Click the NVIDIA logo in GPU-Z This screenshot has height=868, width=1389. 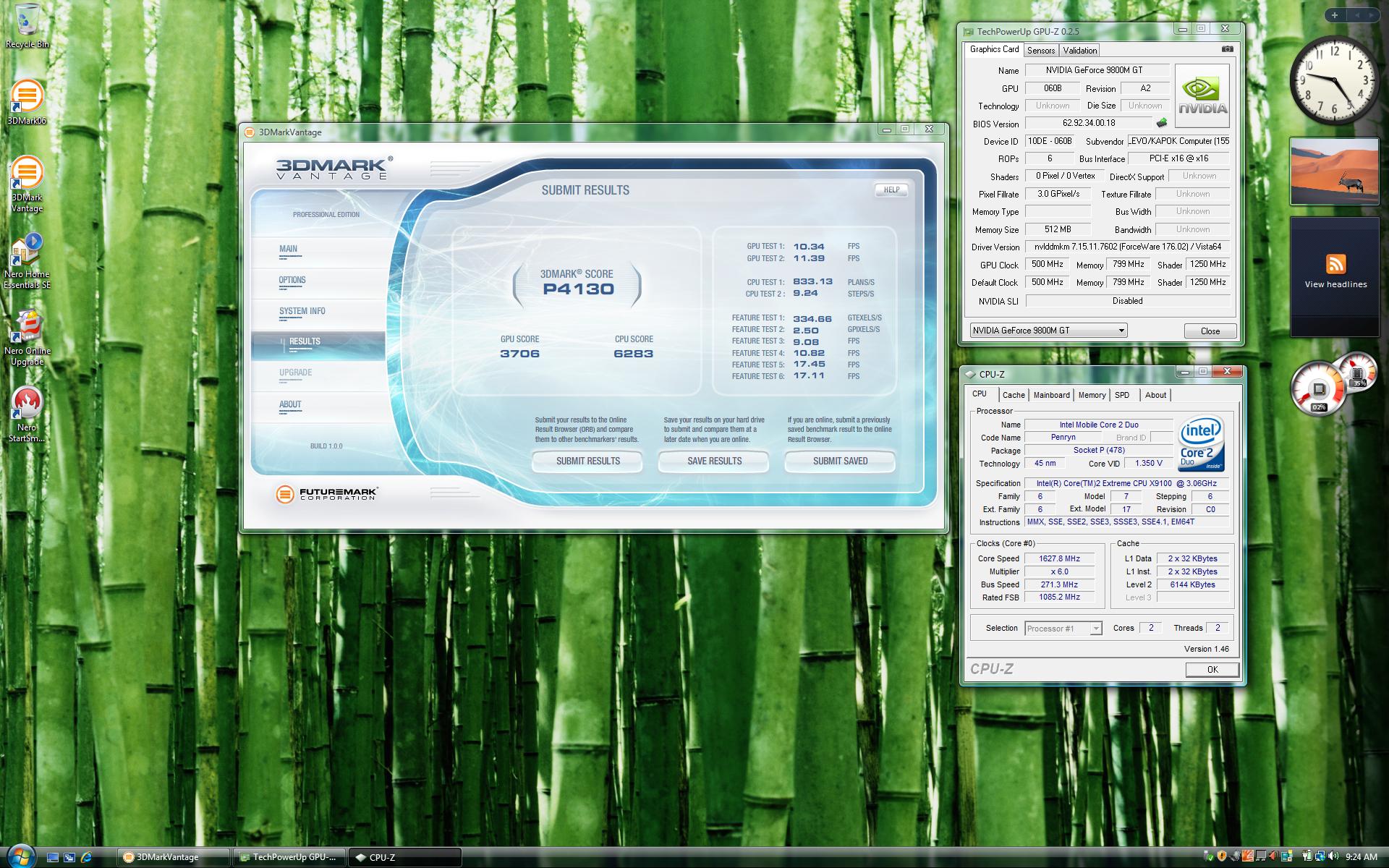pos(1202,95)
